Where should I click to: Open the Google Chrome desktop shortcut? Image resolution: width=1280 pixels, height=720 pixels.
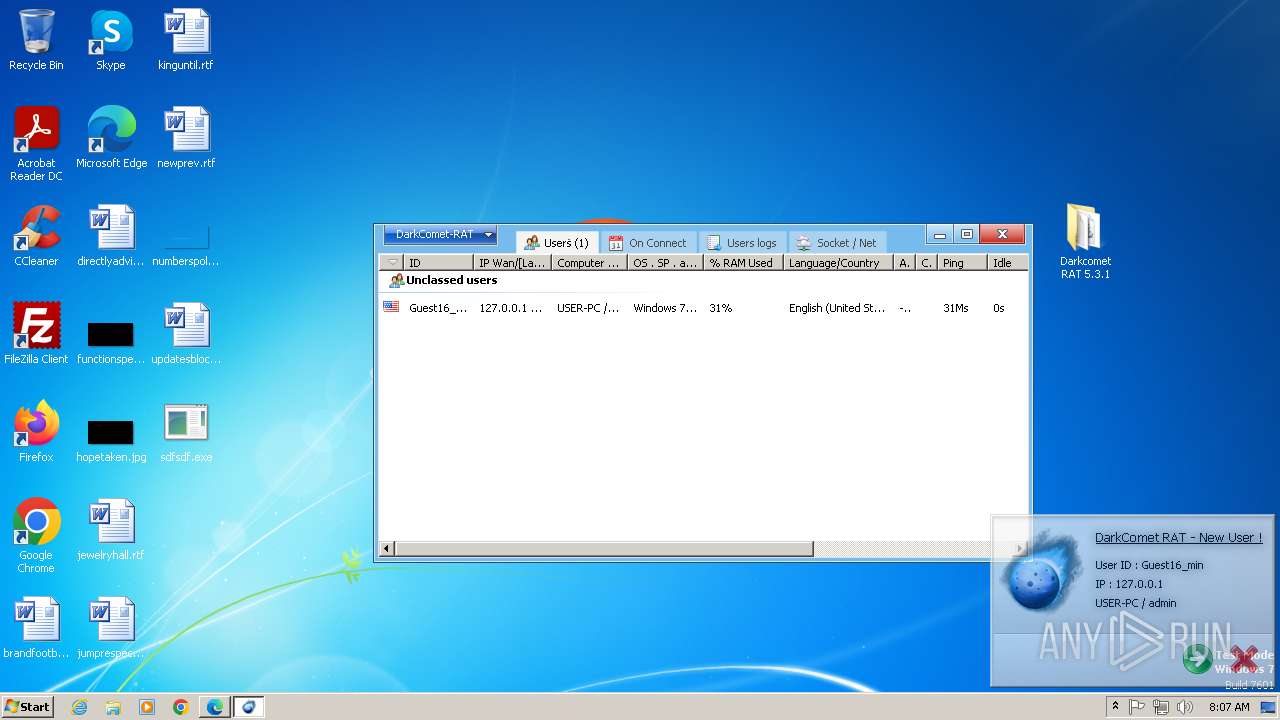coord(36,536)
